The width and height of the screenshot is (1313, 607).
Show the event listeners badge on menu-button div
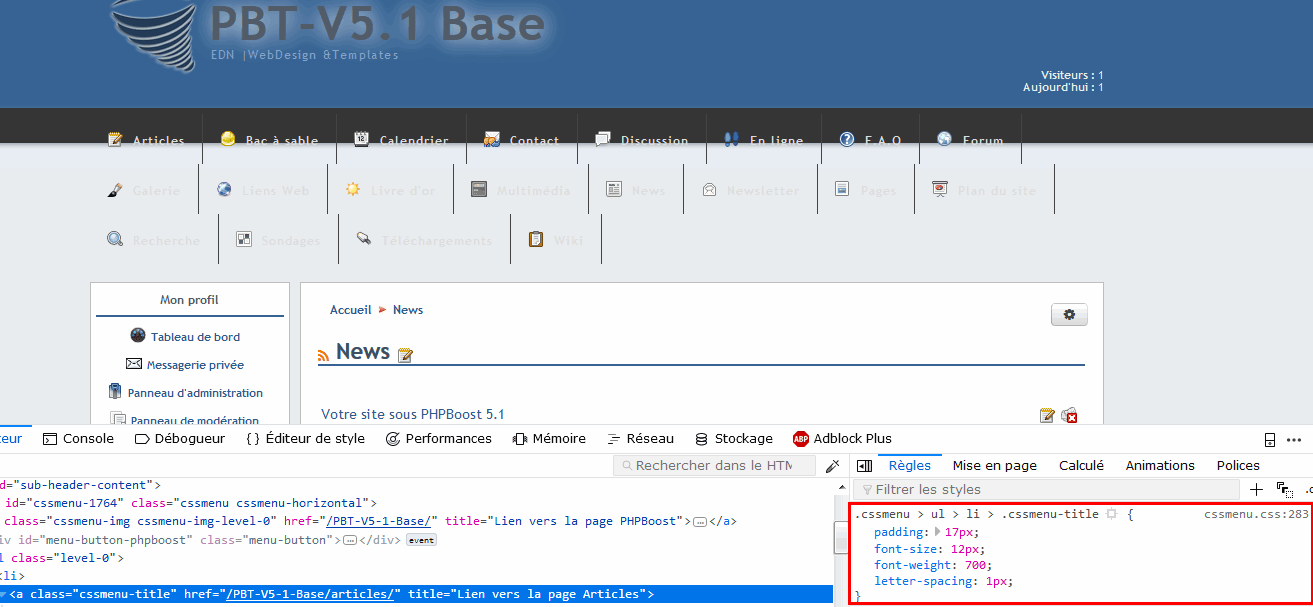tap(421, 540)
